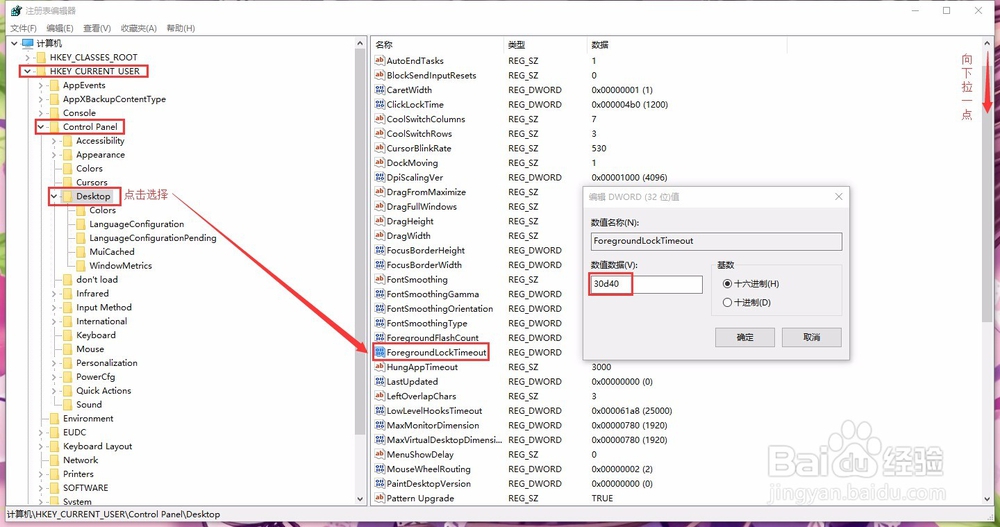The image size is (1000, 527).
Task: Select the MenuShowDelay value
Action: coord(420,455)
